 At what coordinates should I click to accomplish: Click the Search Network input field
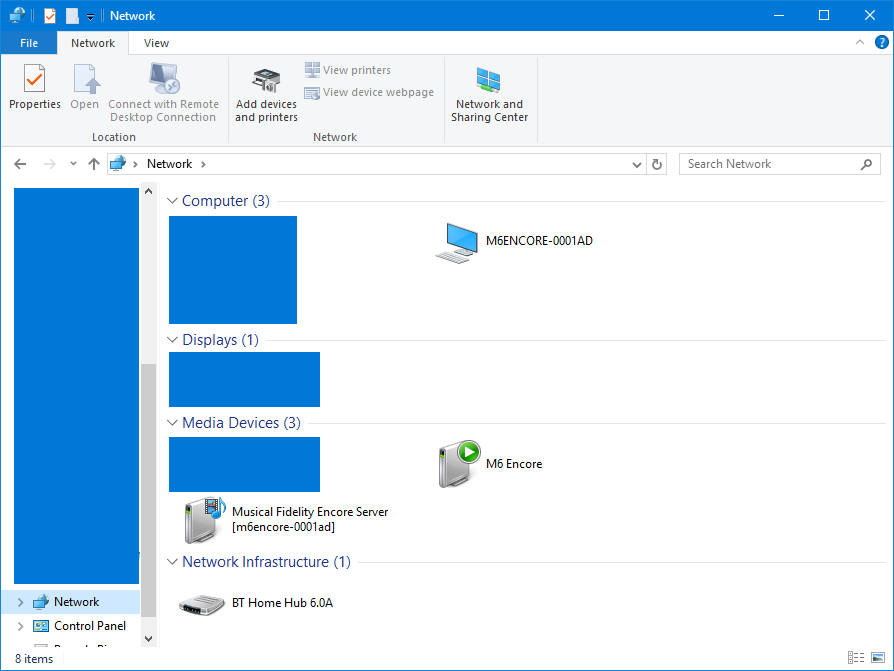coord(770,164)
